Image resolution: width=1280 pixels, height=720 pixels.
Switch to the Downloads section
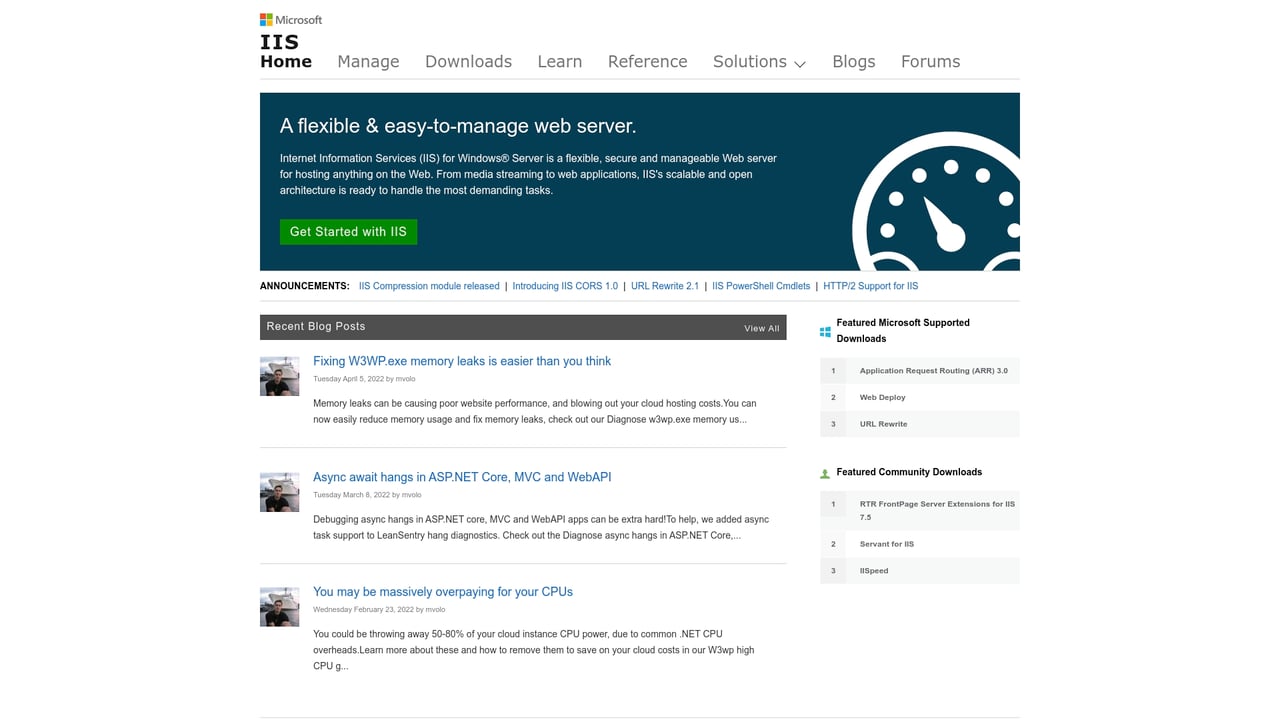click(x=468, y=61)
